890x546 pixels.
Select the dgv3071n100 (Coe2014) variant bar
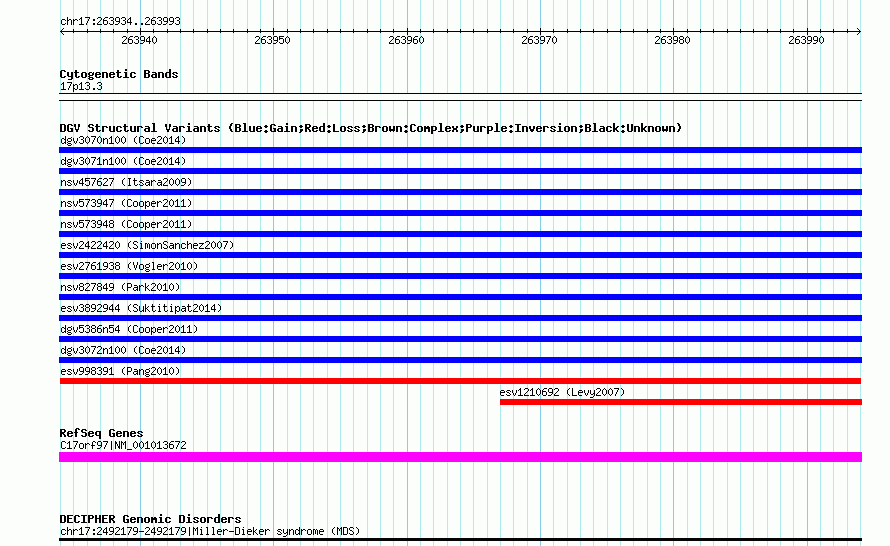[460, 171]
